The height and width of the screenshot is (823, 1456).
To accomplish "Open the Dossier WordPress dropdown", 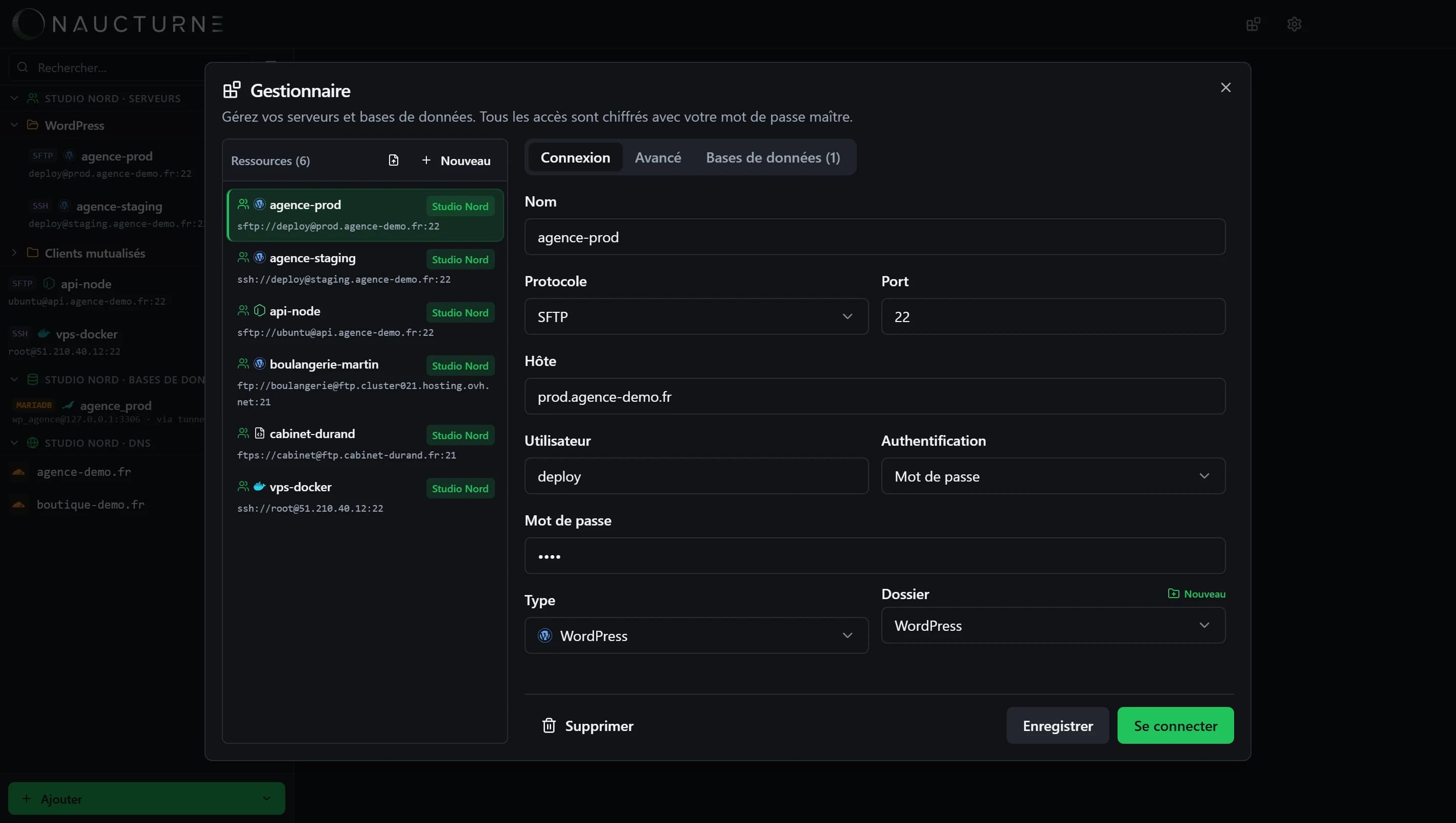I will (x=1053, y=626).
